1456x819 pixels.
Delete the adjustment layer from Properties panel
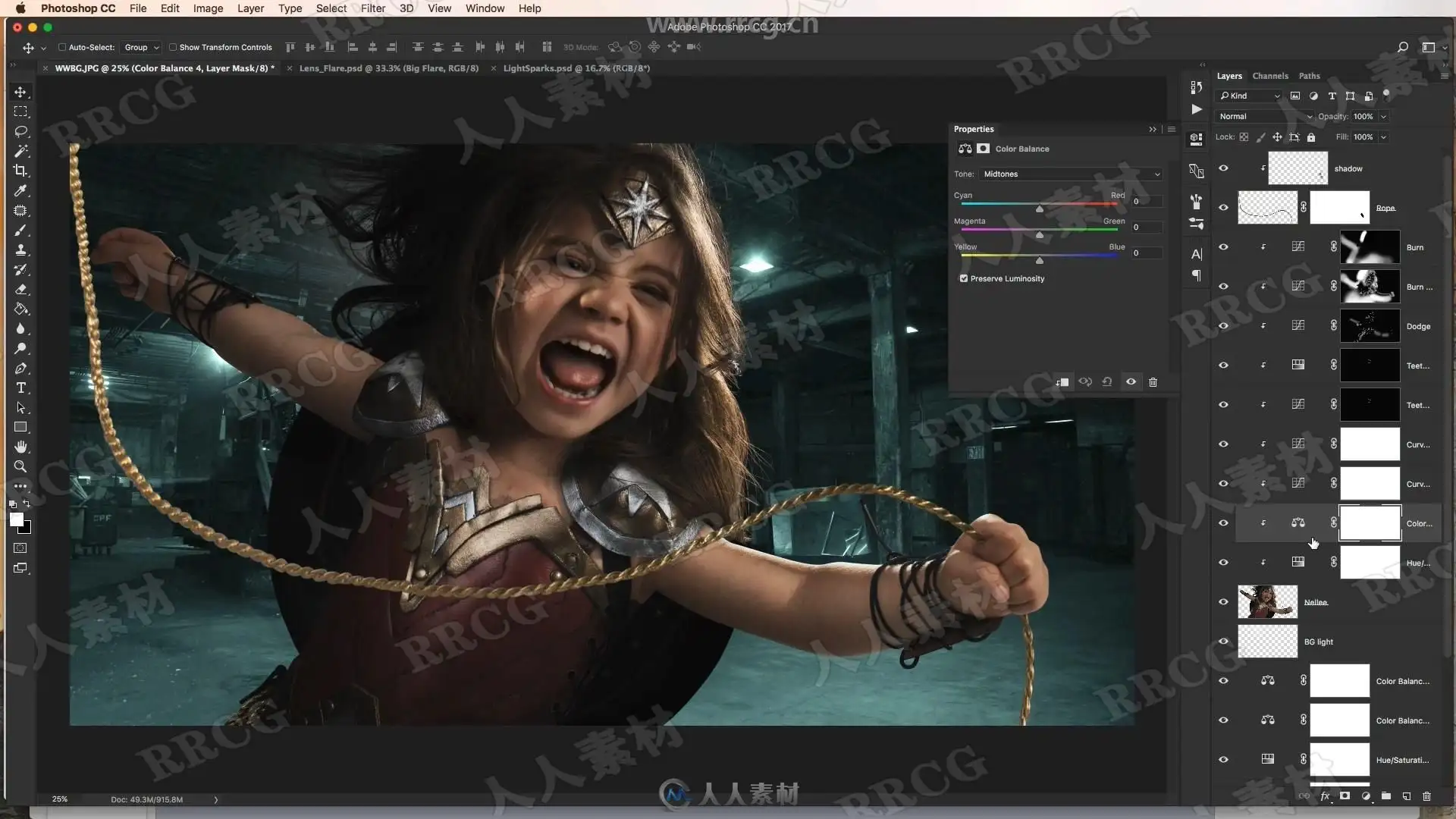[1153, 382]
